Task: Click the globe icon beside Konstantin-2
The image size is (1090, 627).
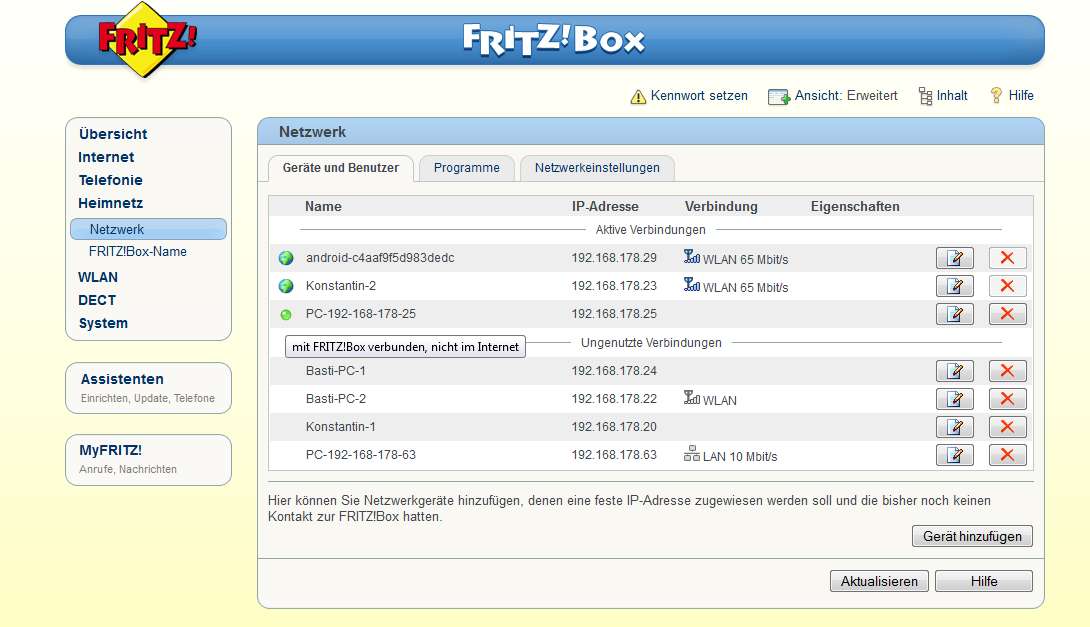Action: point(286,286)
